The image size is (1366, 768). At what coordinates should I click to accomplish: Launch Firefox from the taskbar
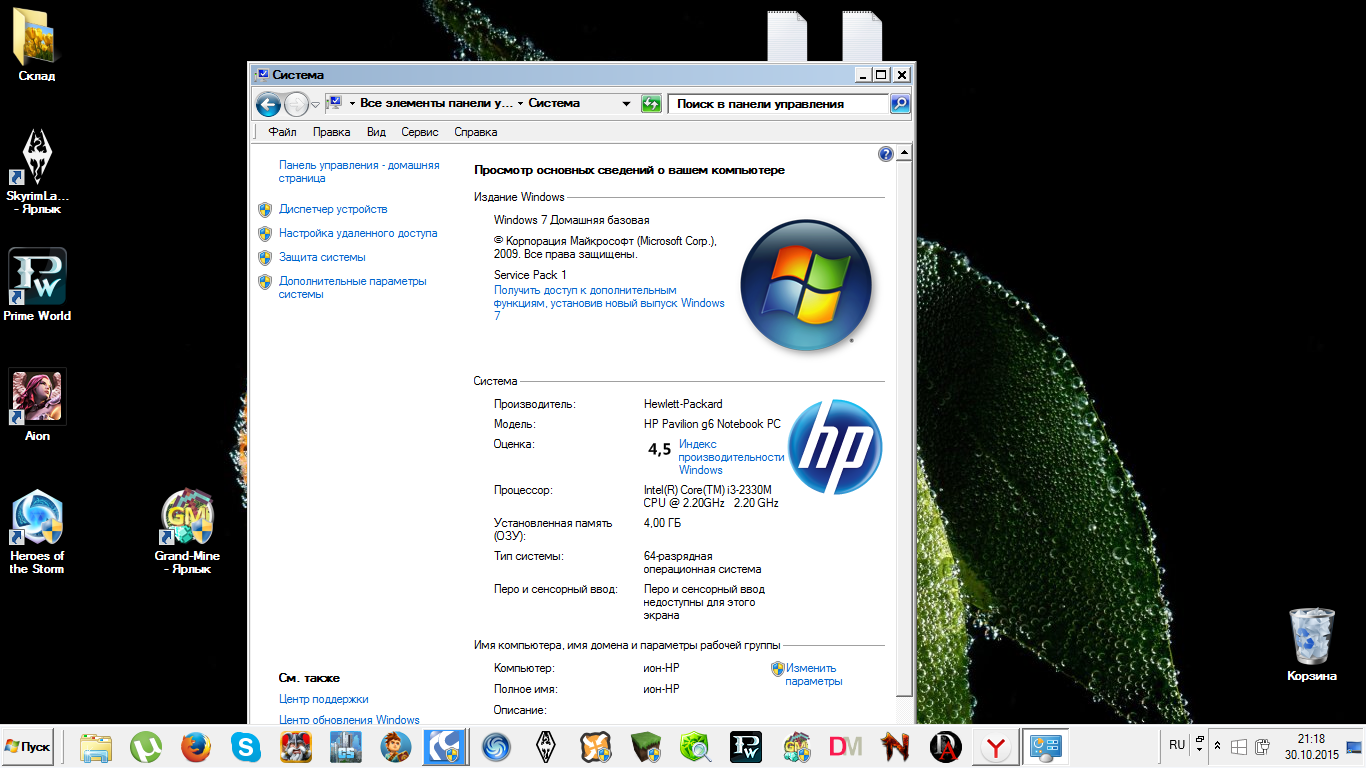[x=196, y=746]
